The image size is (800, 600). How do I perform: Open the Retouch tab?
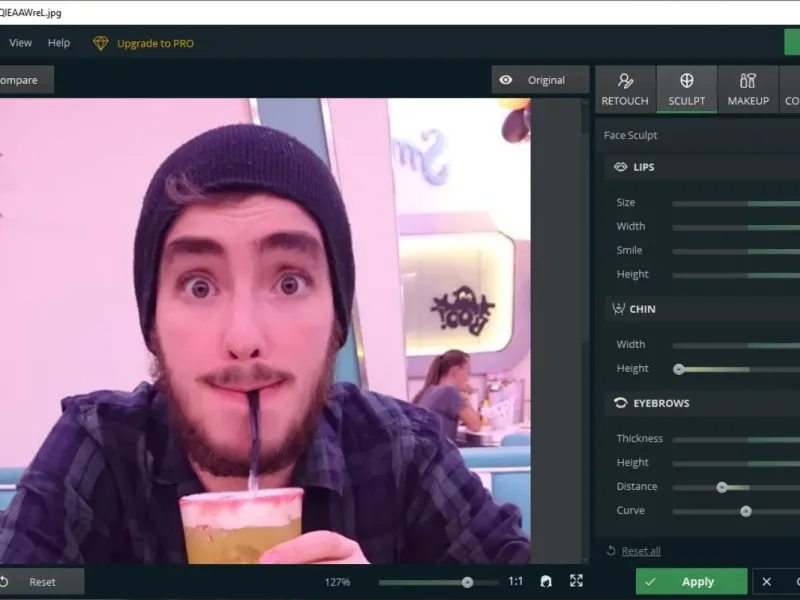pos(625,89)
